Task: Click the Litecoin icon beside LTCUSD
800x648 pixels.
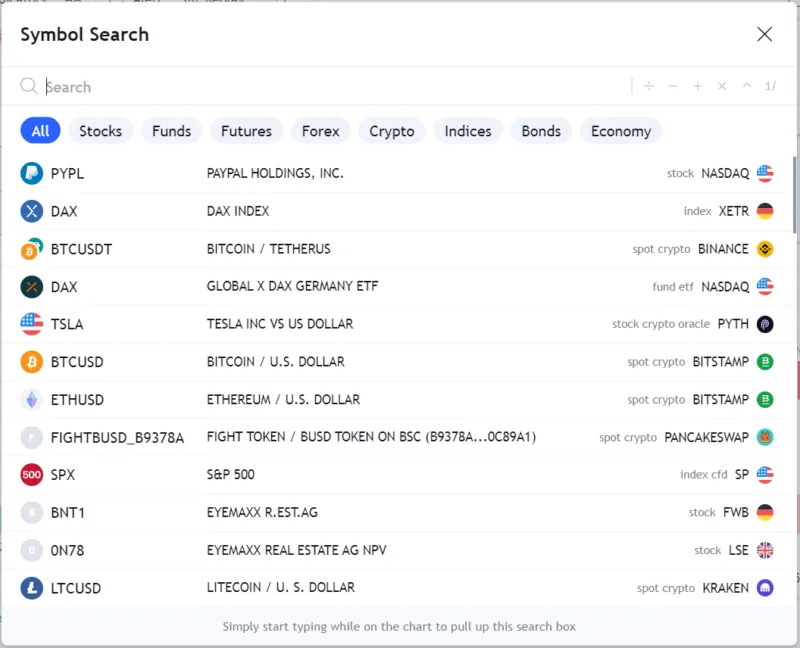Action: (x=32, y=588)
